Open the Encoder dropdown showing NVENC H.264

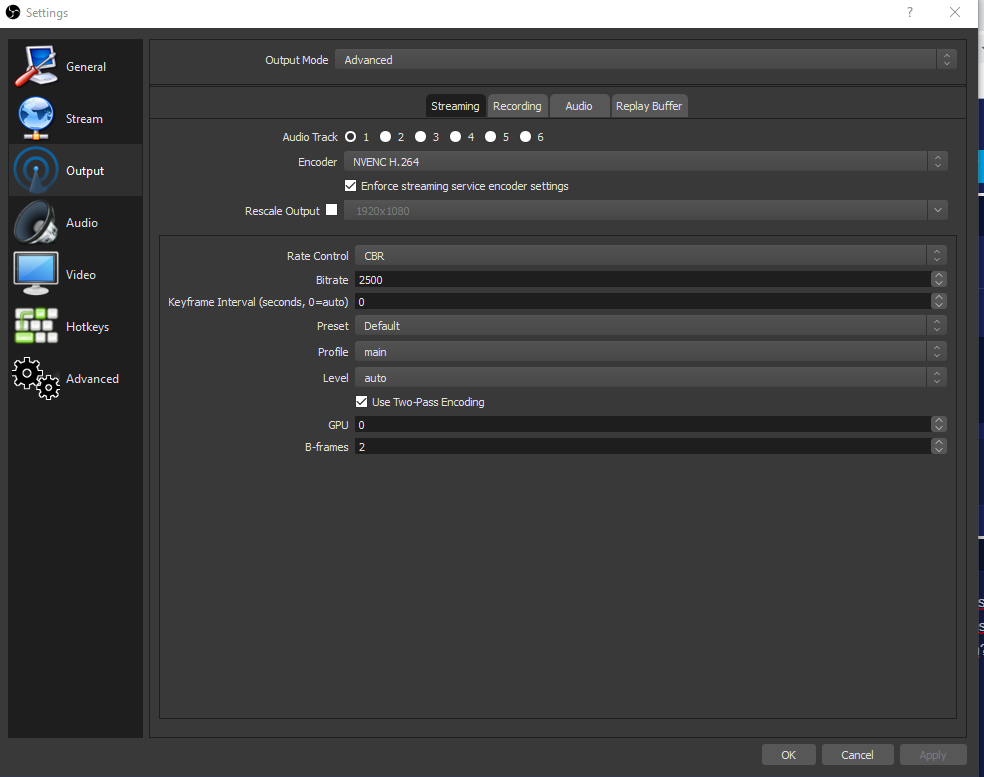point(646,162)
